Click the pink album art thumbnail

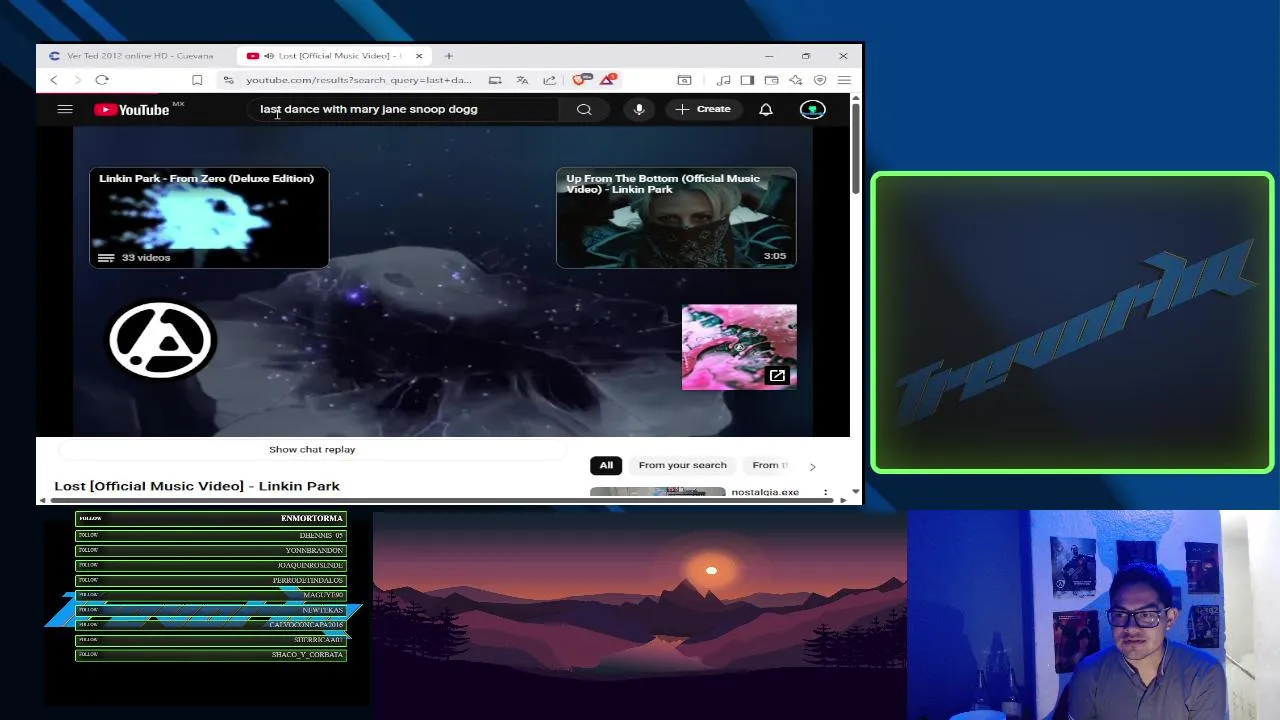coord(739,347)
